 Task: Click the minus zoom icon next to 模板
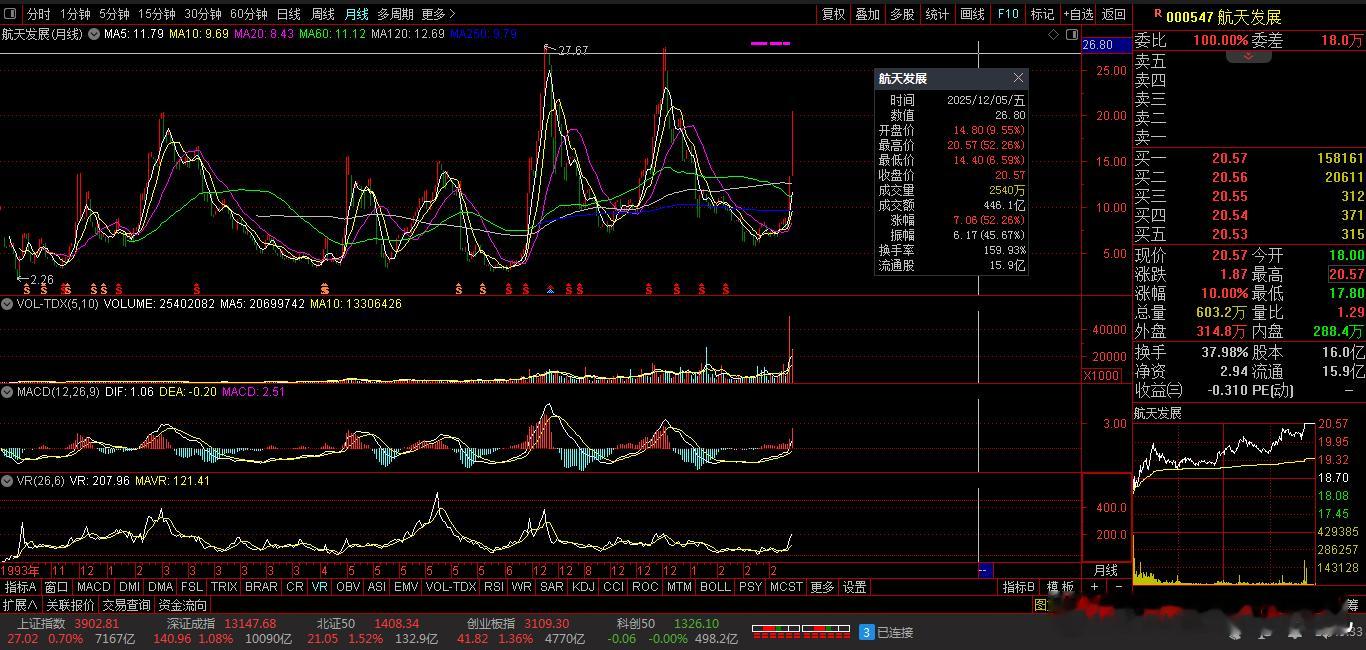point(1119,587)
